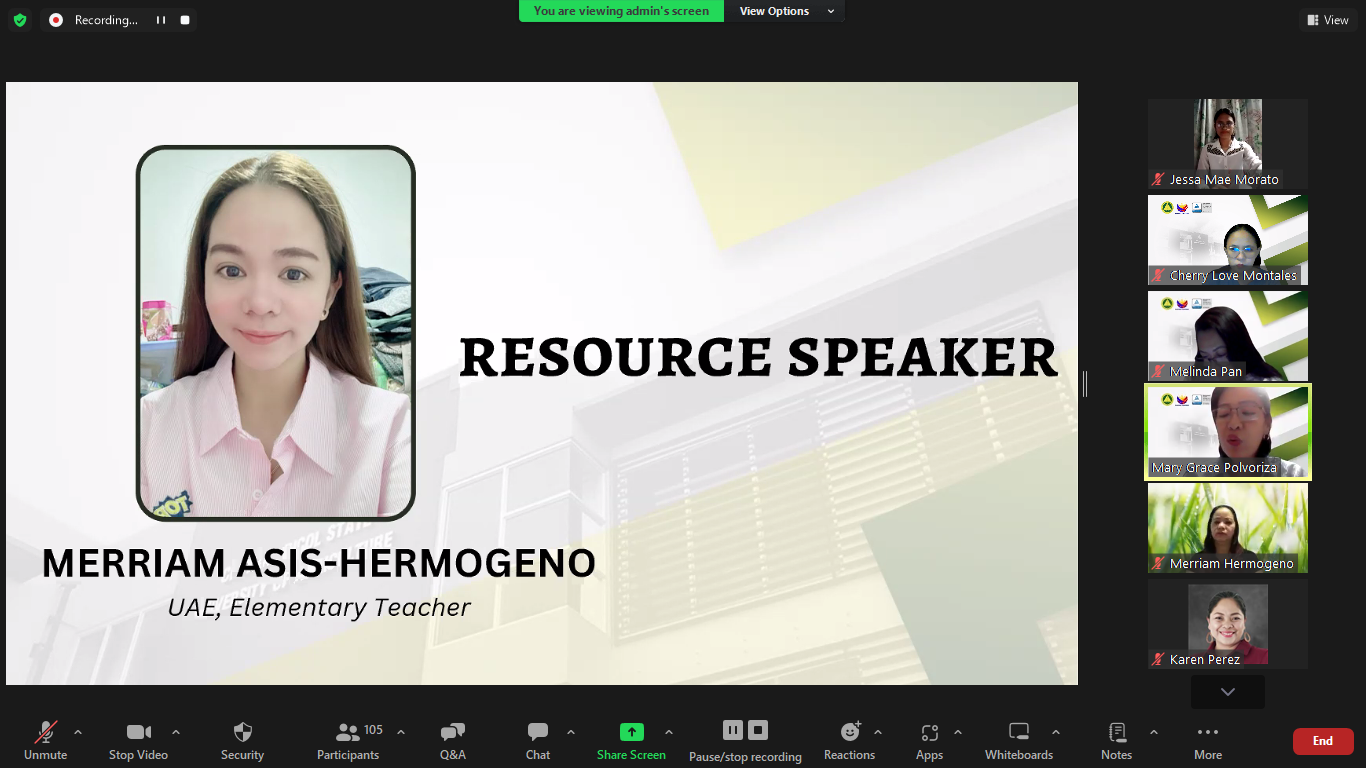Pause recording in the top recording bar
Screen dimensions: 1366x768
point(160,20)
